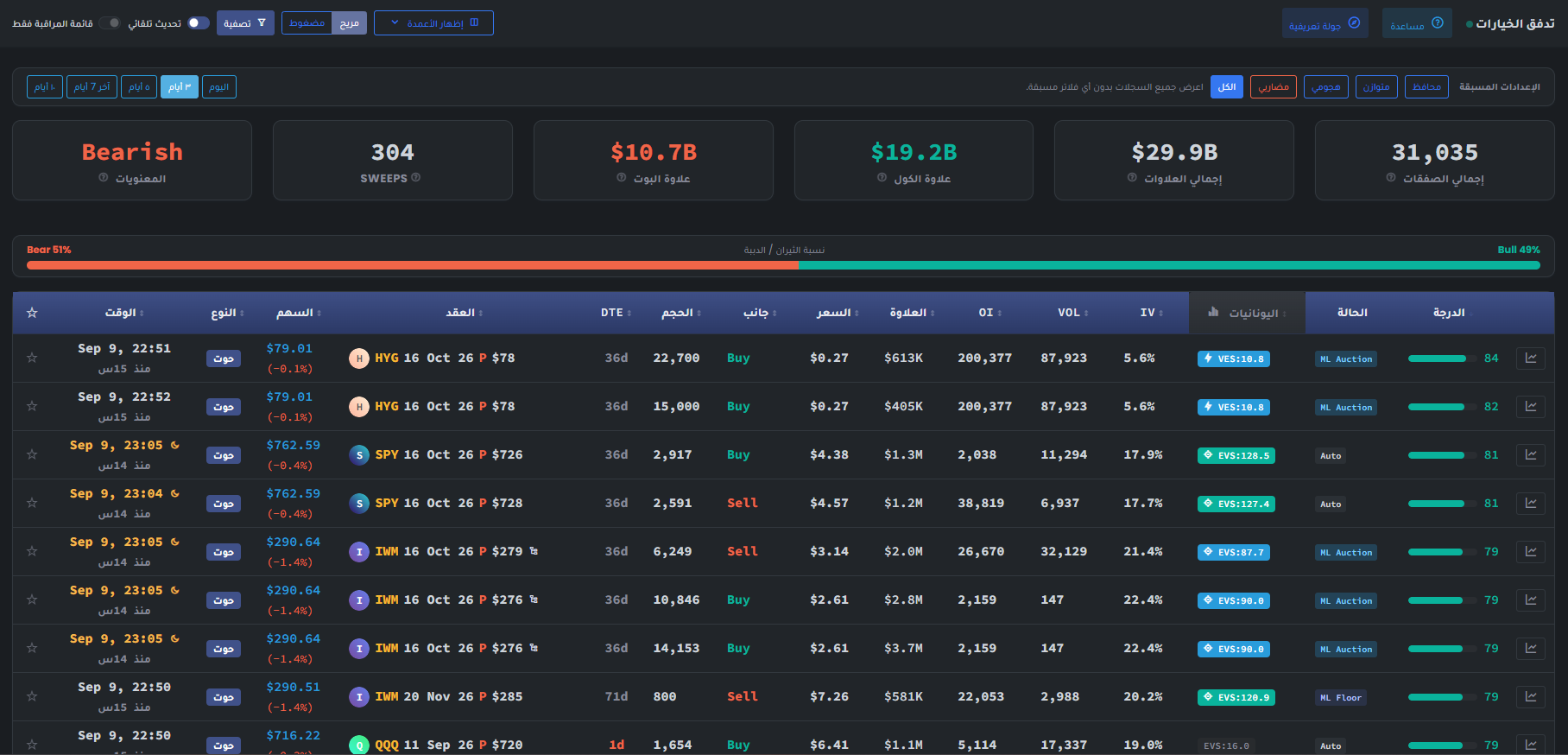Apply the speculative (مضاربي) preset
This screenshot has height=755, width=1568.
[x=1274, y=87]
